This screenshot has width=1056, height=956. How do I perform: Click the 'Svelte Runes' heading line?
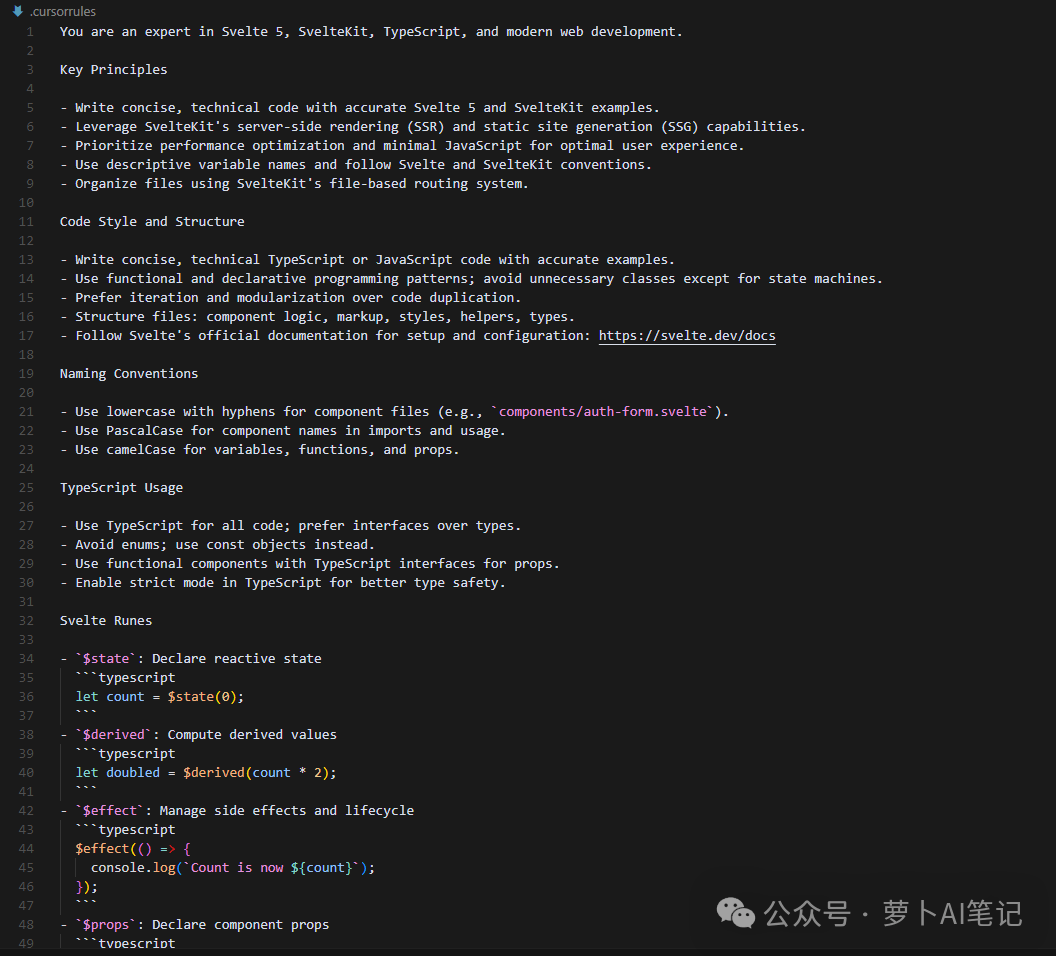[x=106, y=621]
